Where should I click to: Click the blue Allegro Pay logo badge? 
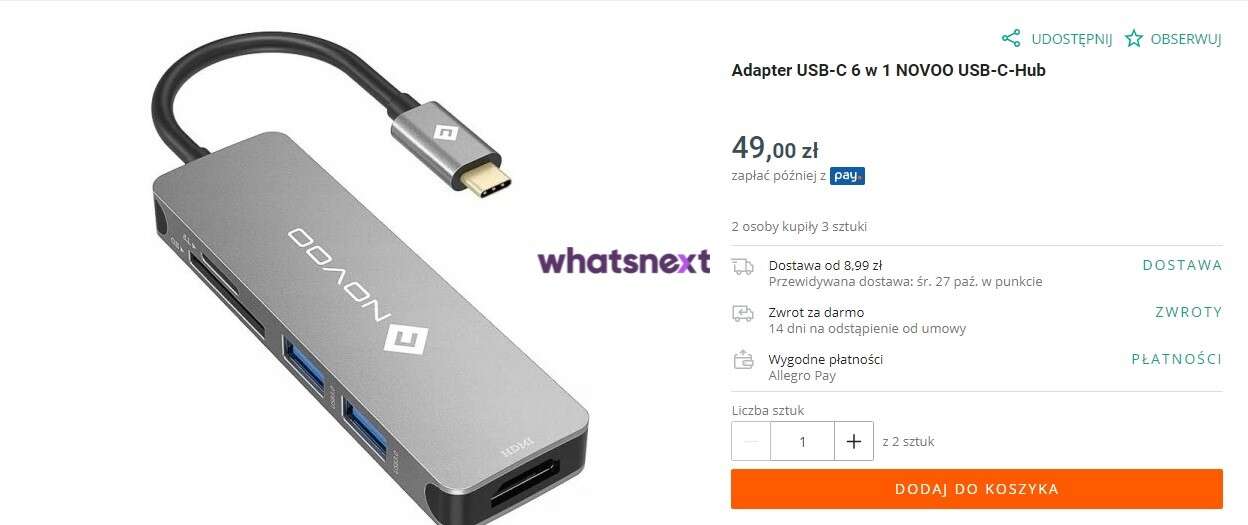pyautogui.click(x=847, y=176)
